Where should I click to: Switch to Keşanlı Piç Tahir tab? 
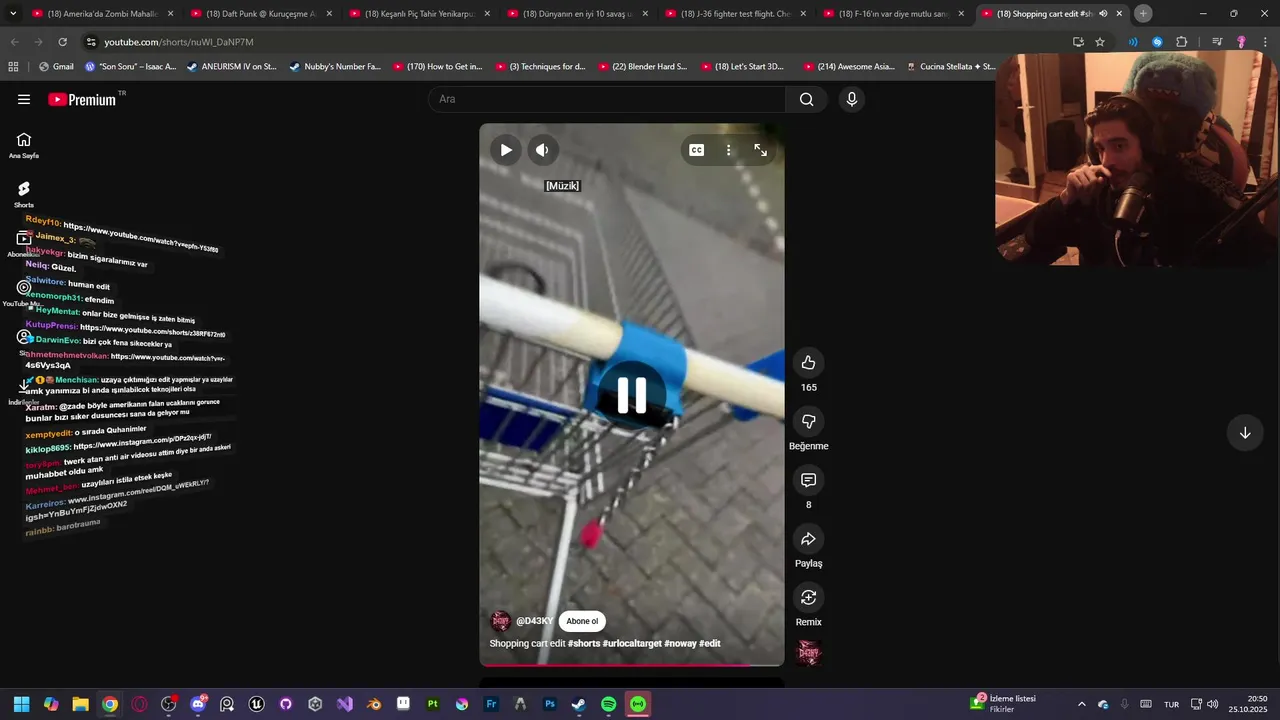pos(420,14)
